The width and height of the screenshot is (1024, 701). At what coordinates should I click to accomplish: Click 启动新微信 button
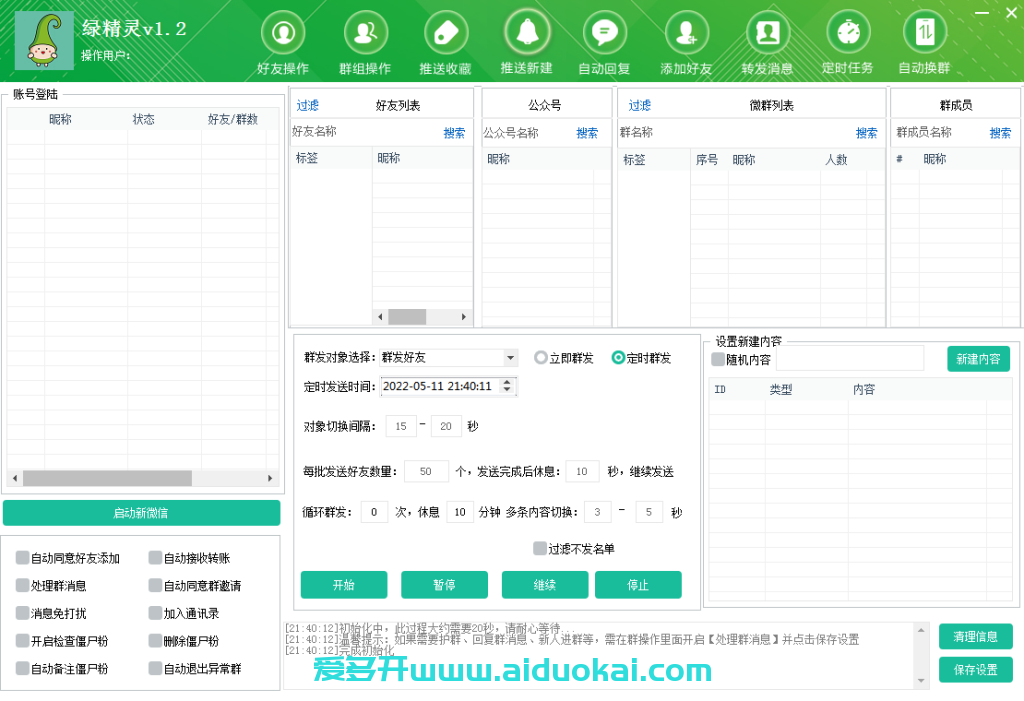142,513
